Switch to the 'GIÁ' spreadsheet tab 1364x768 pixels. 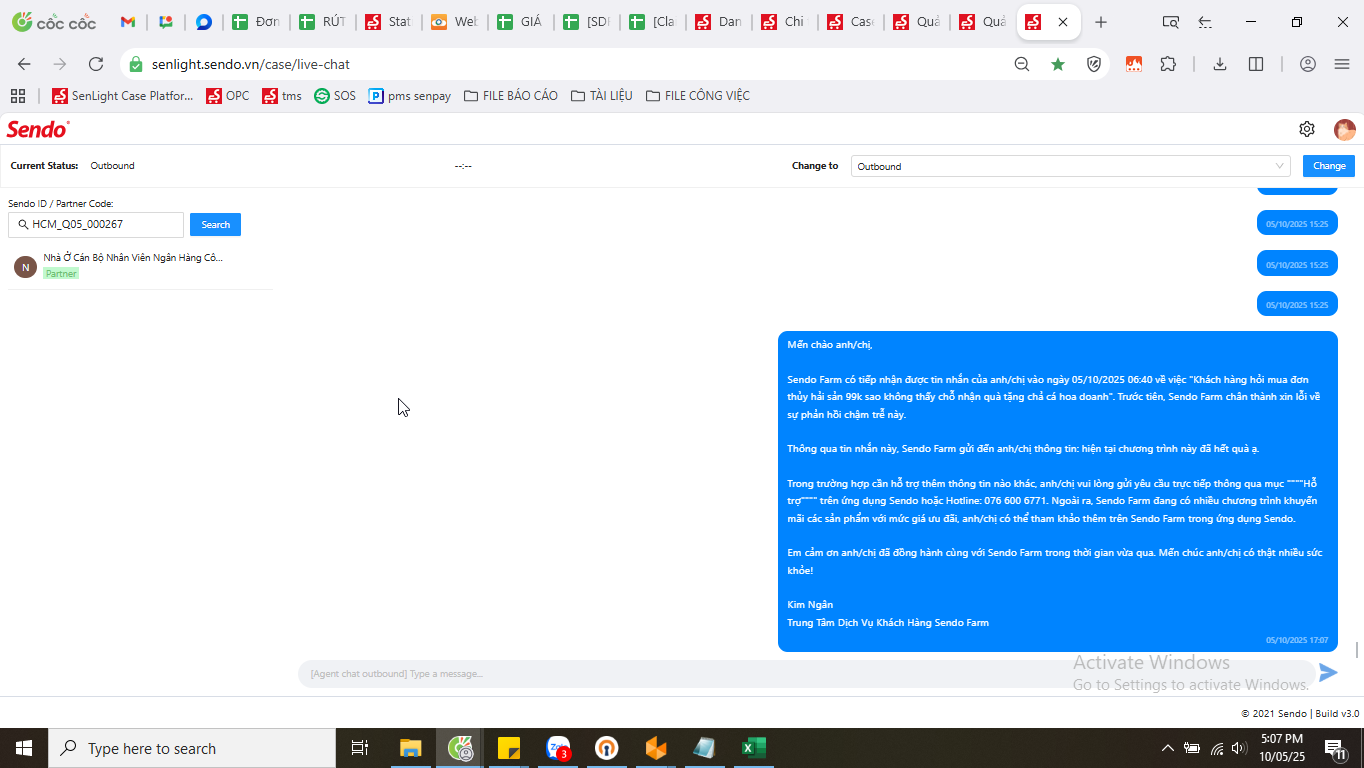point(520,22)
